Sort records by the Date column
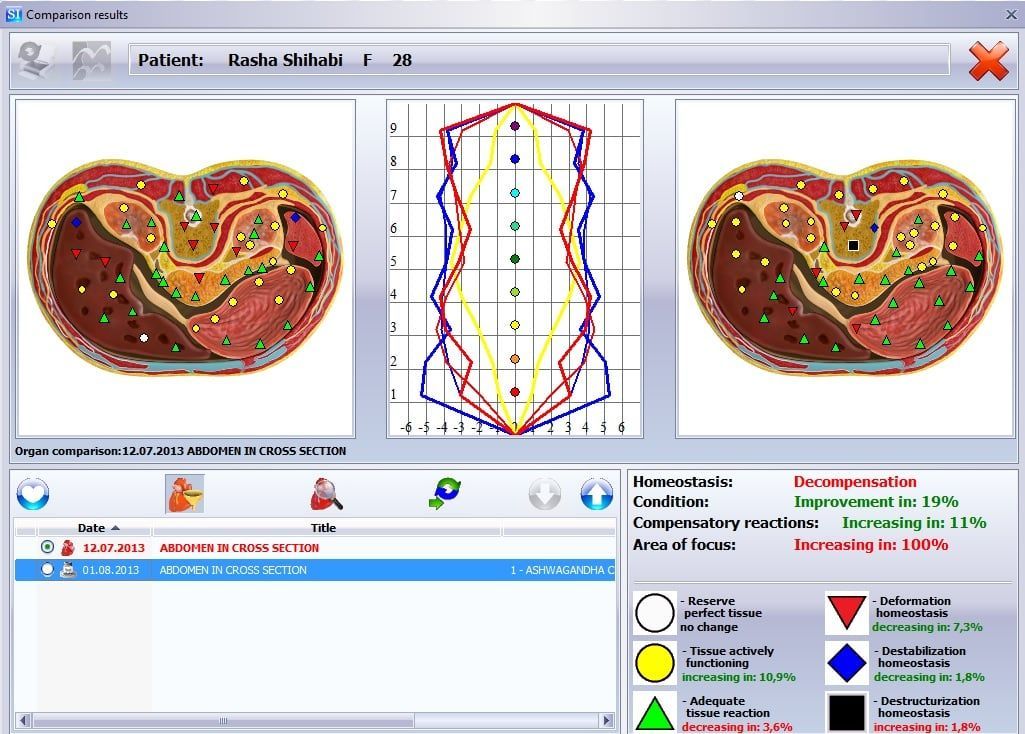Viewport: 1025px width, 734px height. pyautogui.click(x=93, y=528)
